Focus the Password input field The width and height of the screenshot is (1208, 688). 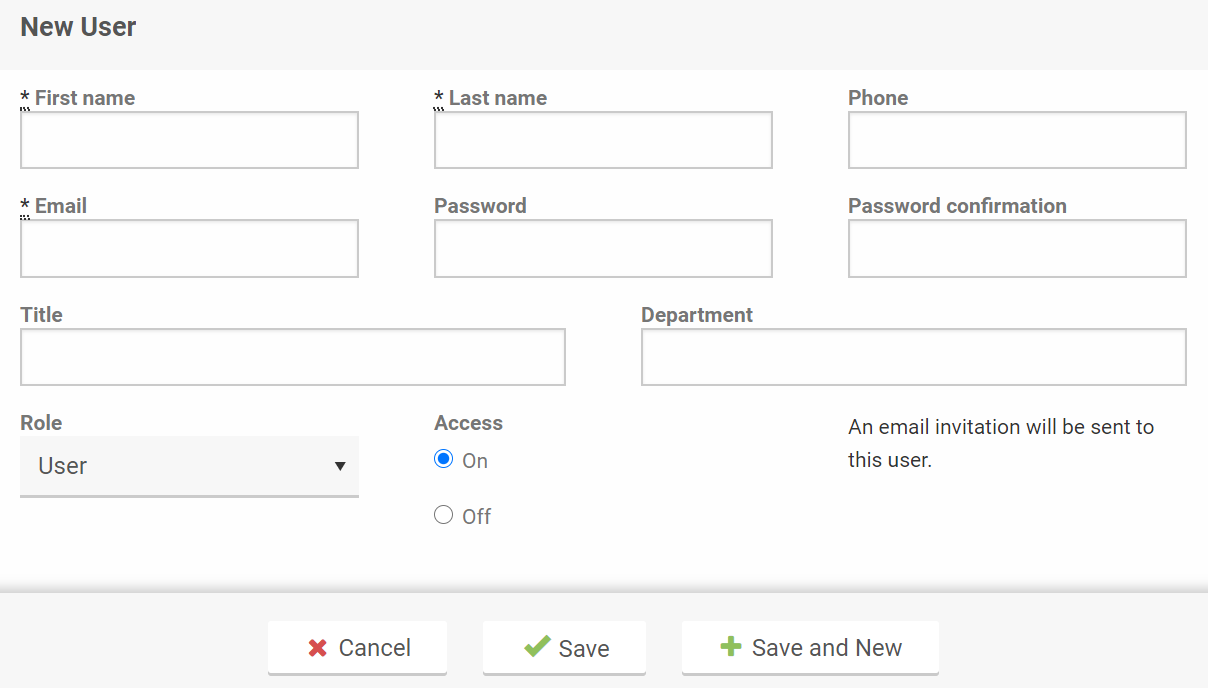(x=603, y=248)
